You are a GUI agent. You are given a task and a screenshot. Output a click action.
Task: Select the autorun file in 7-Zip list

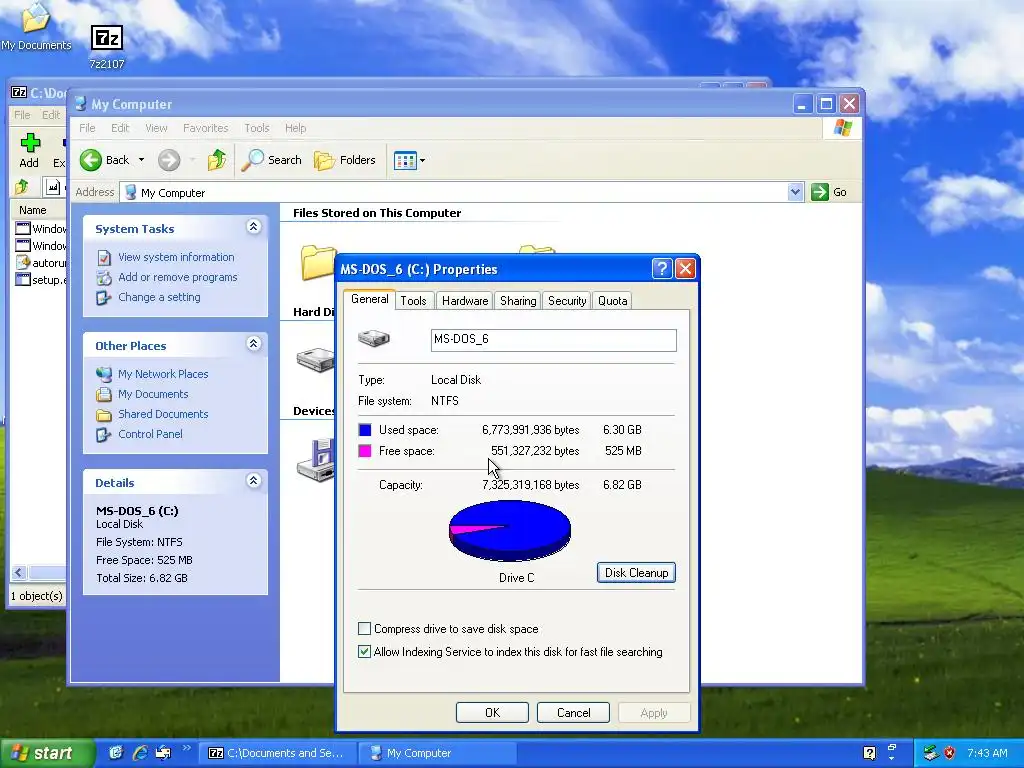(40, 263)
